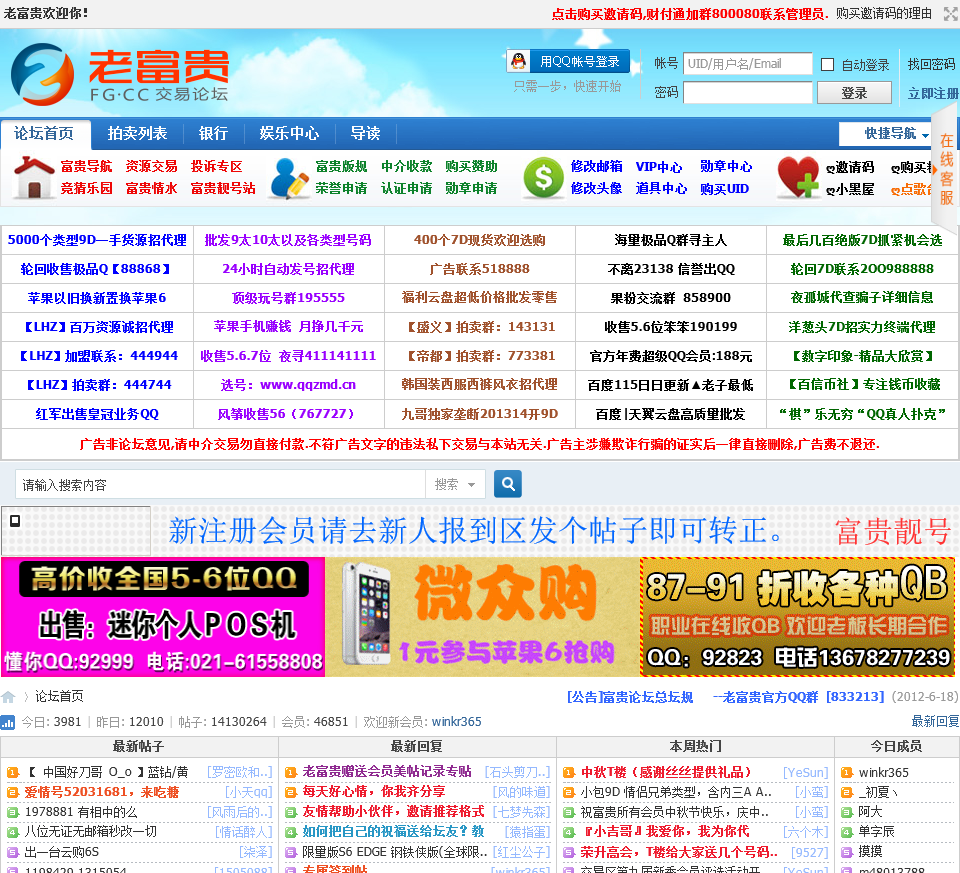Click the 富贵靓号 text in banner

[x=893, y=530]
